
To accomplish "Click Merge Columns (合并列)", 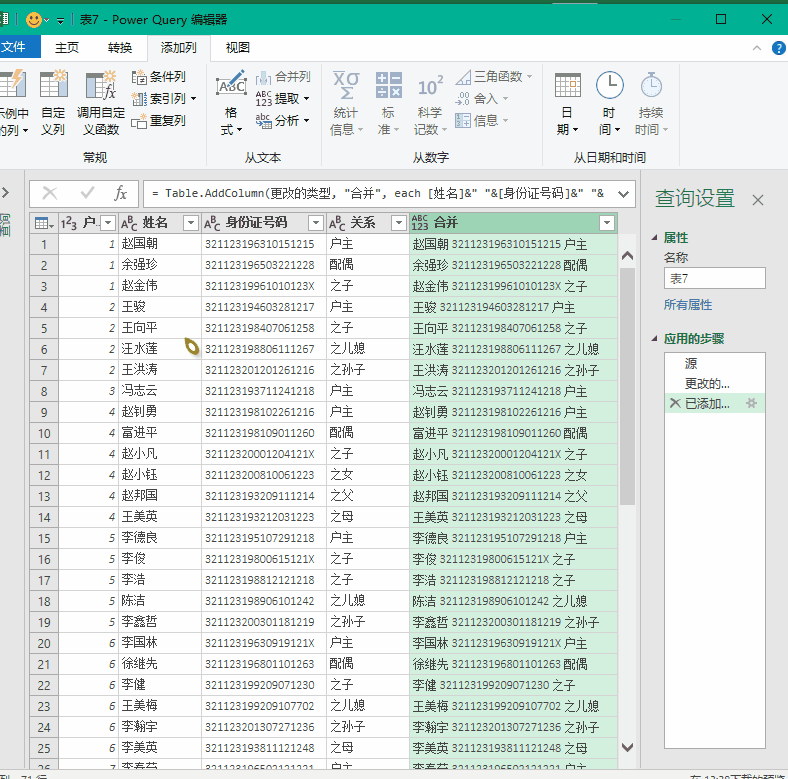I will tap(283, 77).
